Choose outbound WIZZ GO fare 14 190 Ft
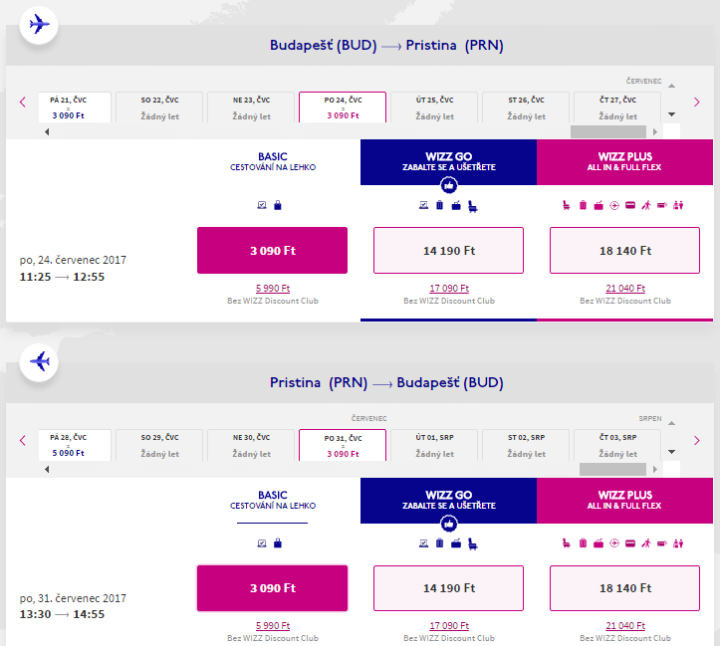This screenshot has height=646, width=720. click(448, 250)
